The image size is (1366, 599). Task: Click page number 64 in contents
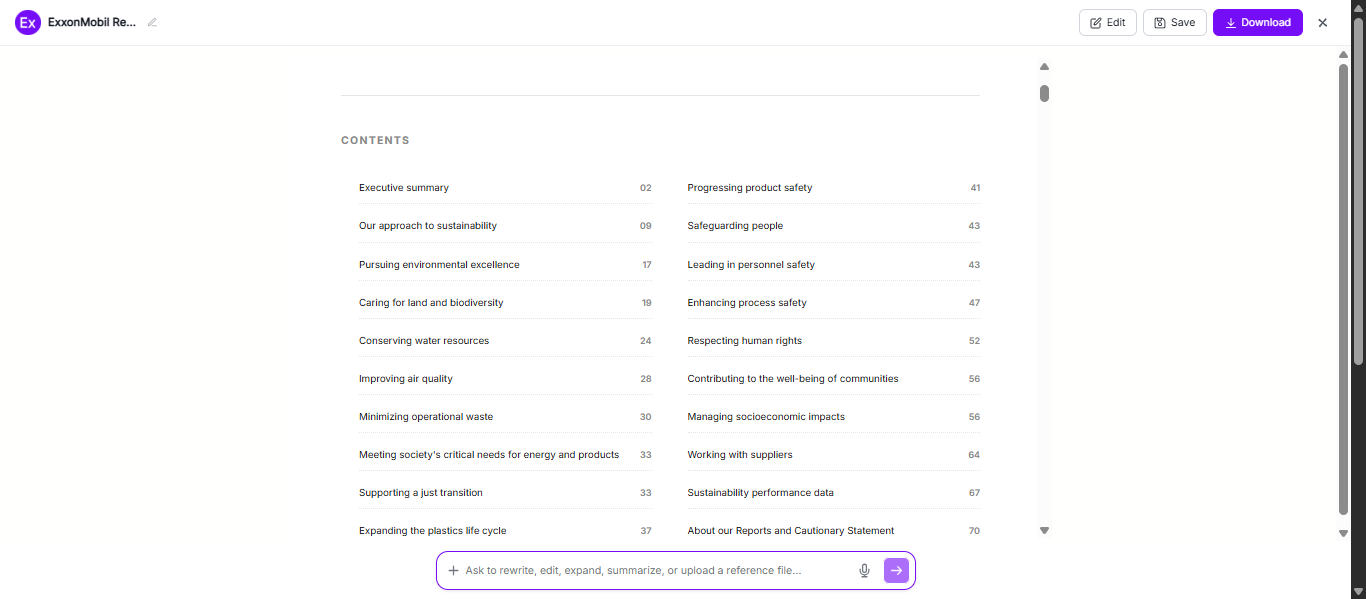[974, 455]
